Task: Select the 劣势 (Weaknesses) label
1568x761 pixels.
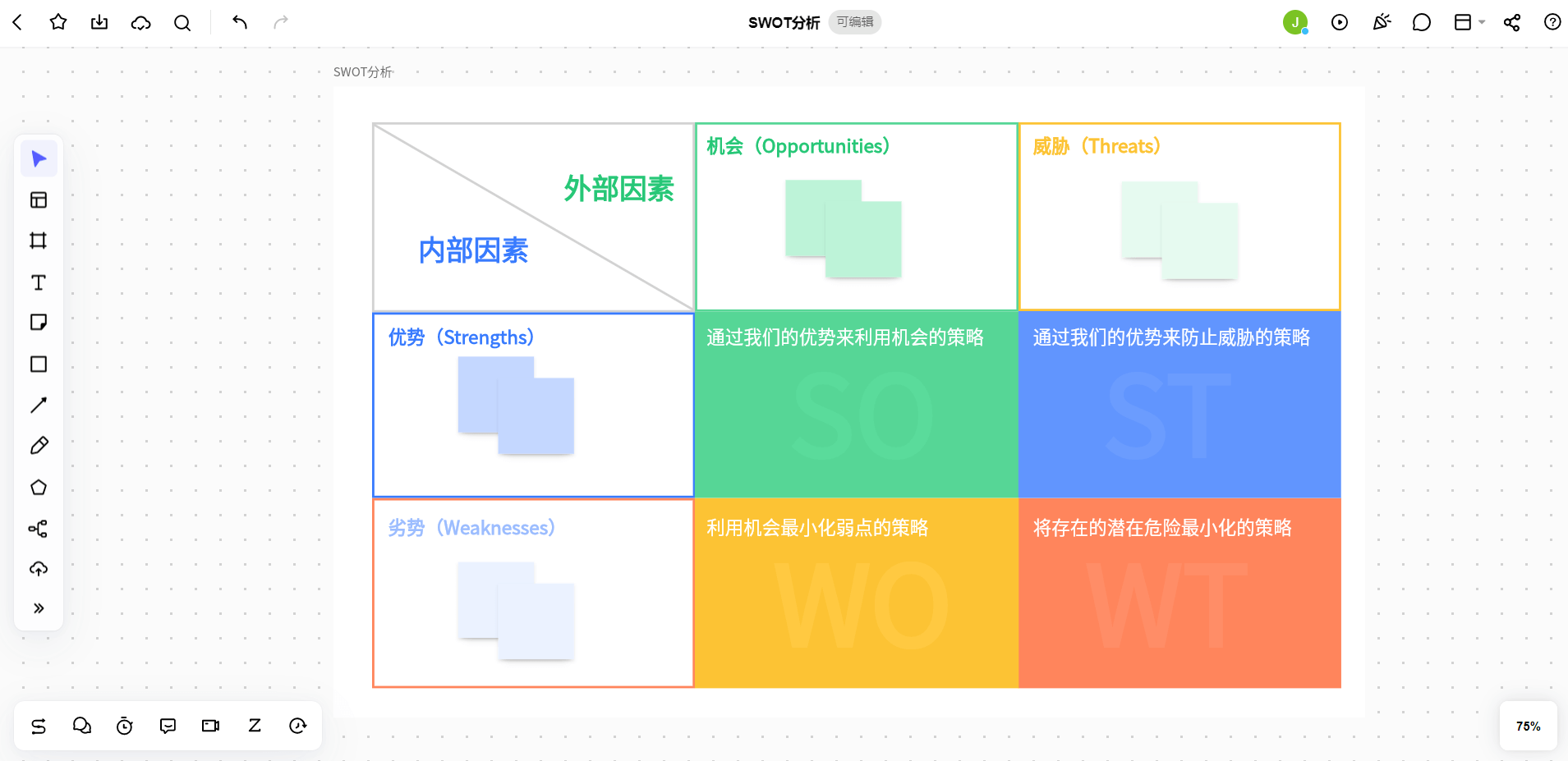Action: tap(471, 528)
